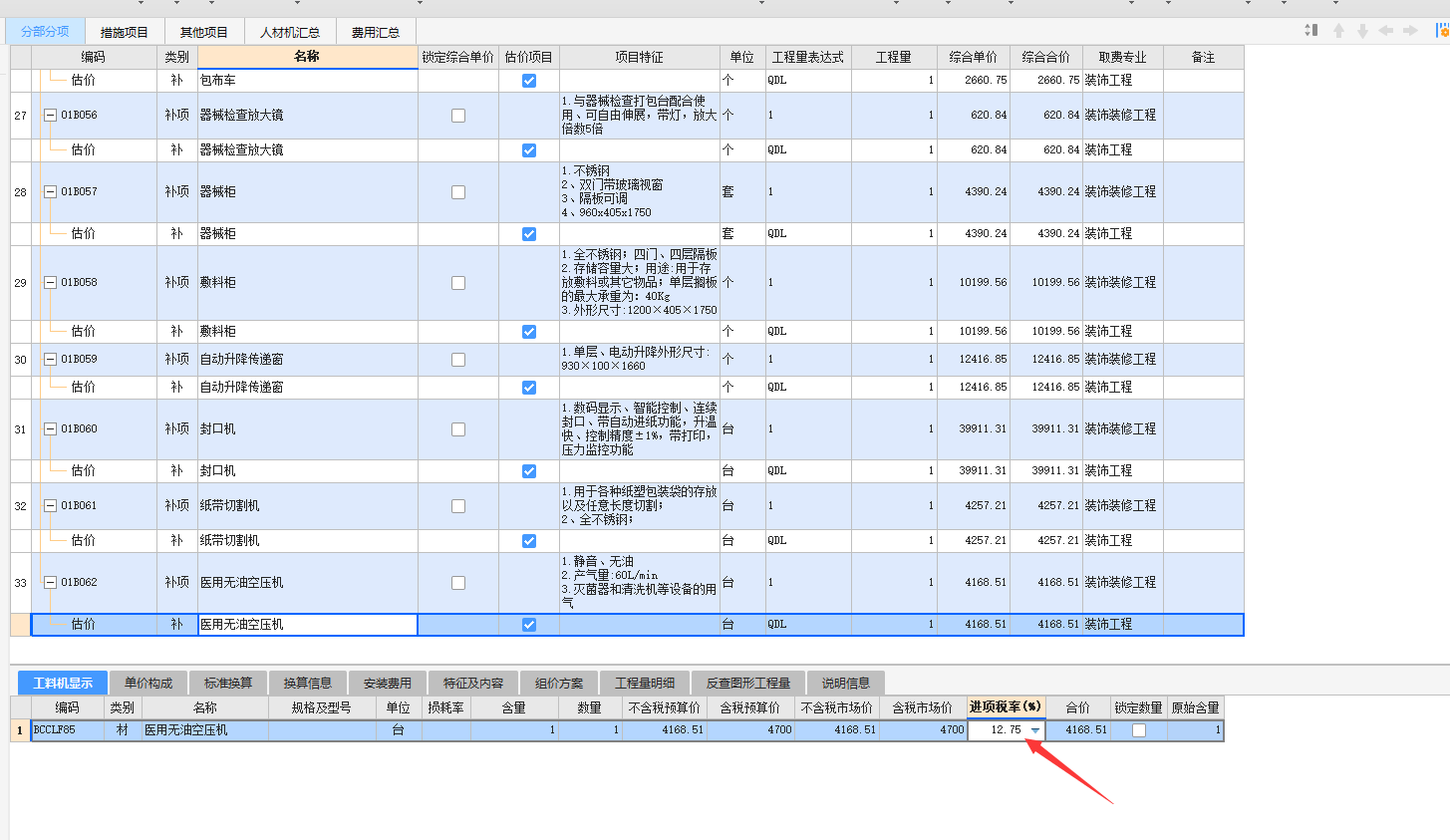Click the row height adjust icon
1450x840 pixels.
(1311, 31)
